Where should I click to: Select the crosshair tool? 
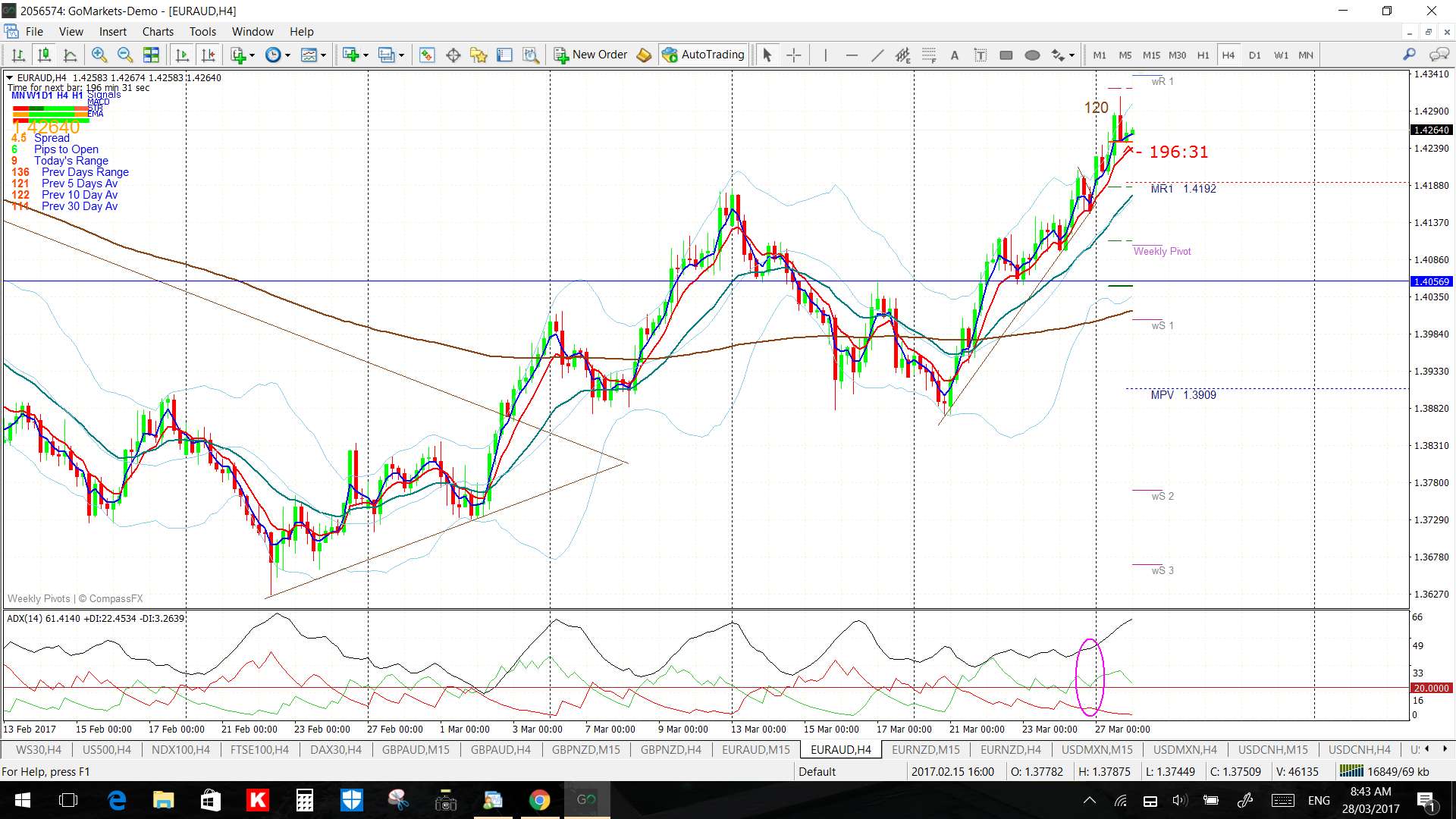tap(793, 55)
